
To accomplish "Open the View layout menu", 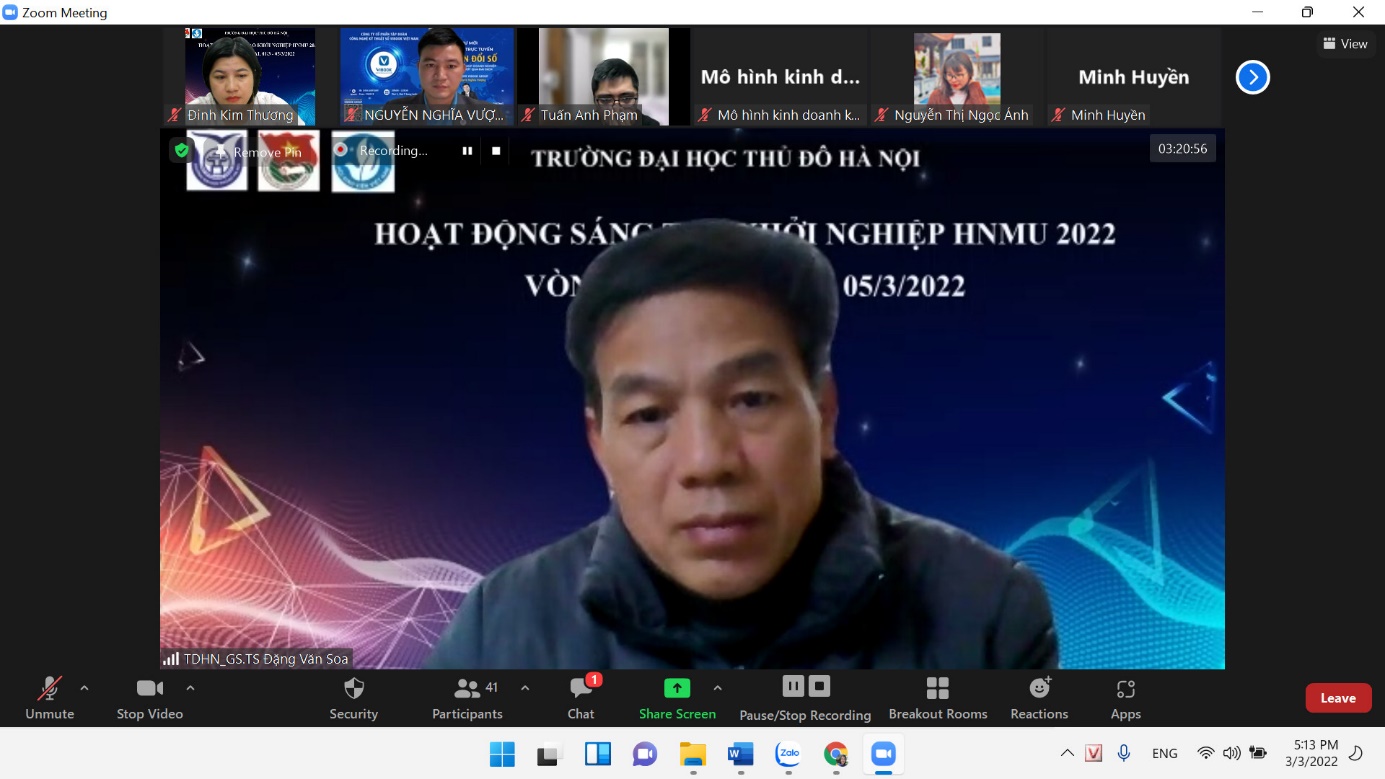I will 1345,44.
